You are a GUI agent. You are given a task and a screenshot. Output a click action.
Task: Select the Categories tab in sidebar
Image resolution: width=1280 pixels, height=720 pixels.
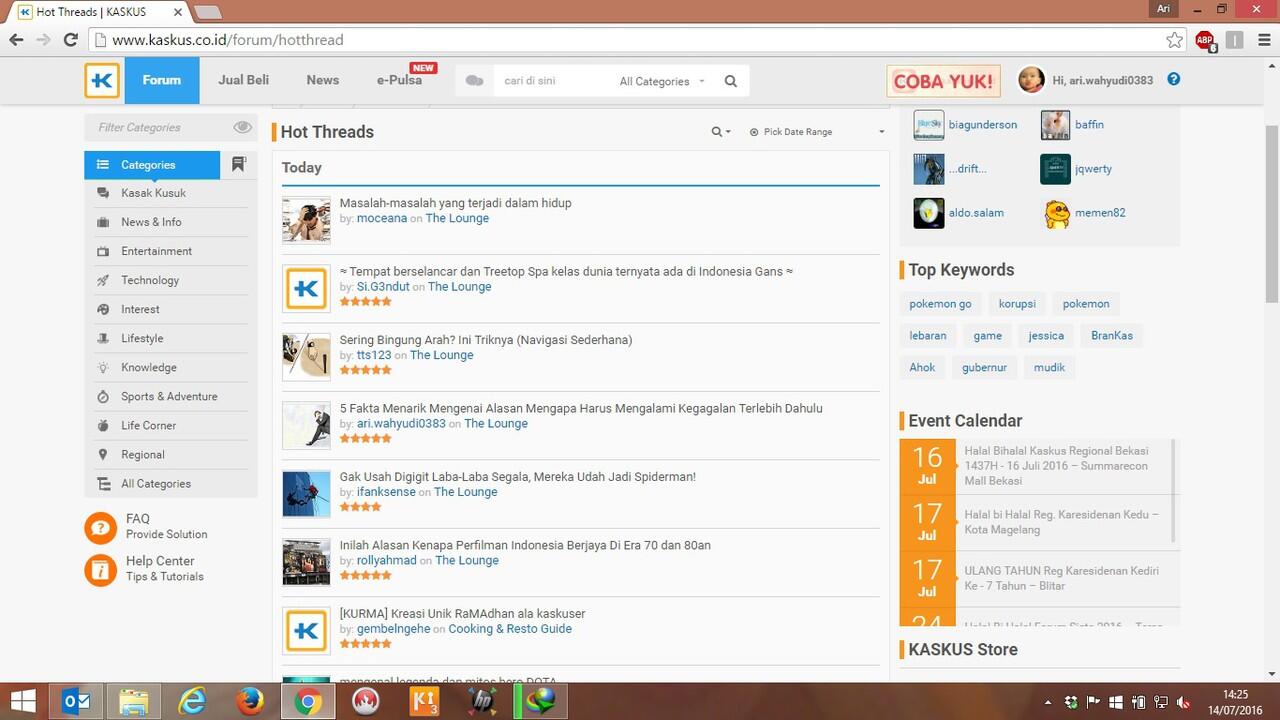coord(152,165)
